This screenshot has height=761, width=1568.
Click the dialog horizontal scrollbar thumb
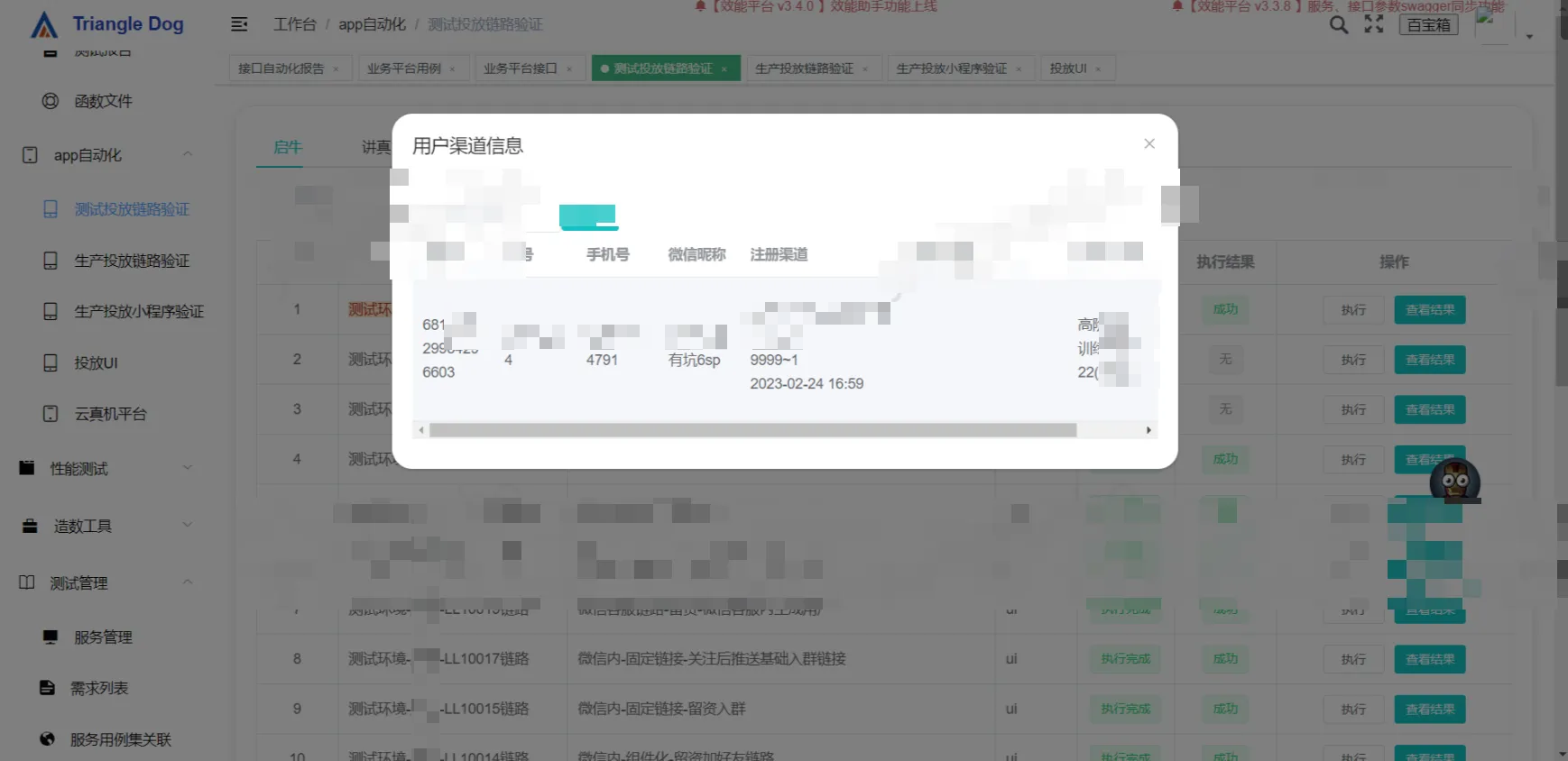753,430
